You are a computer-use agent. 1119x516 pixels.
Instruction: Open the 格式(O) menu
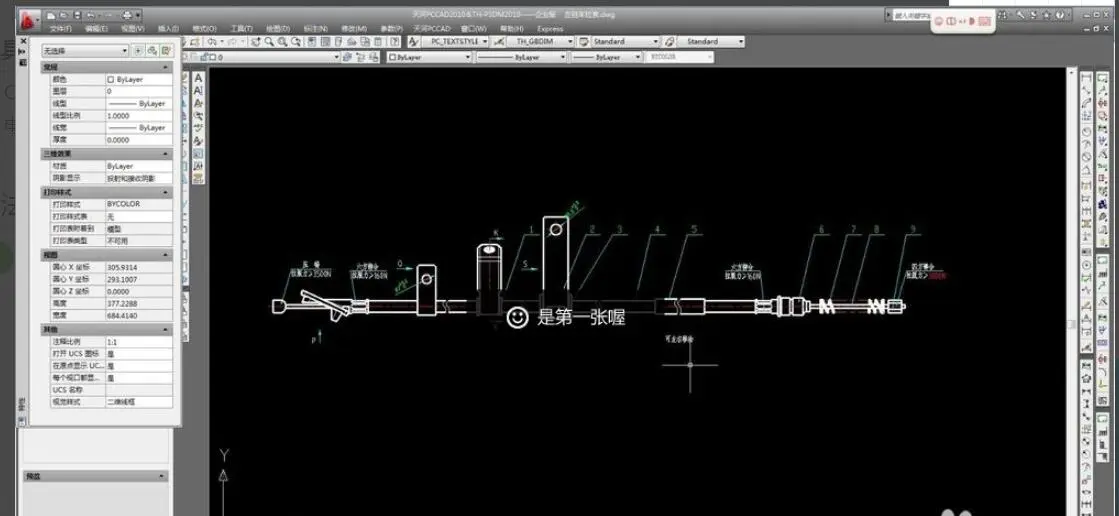pyautogui.click(x=203, y=29)
